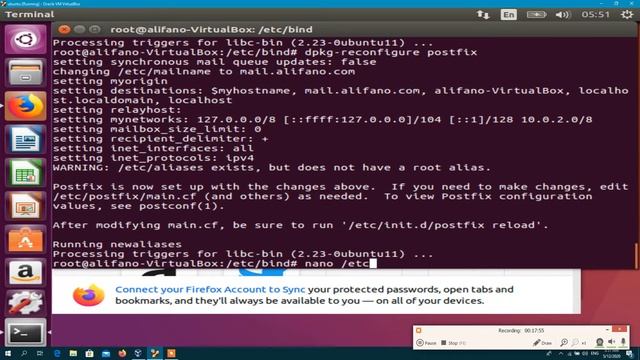Open the En keyboard layout indicator
This screenshot has width=640, height=360.
tap(509, 15)
